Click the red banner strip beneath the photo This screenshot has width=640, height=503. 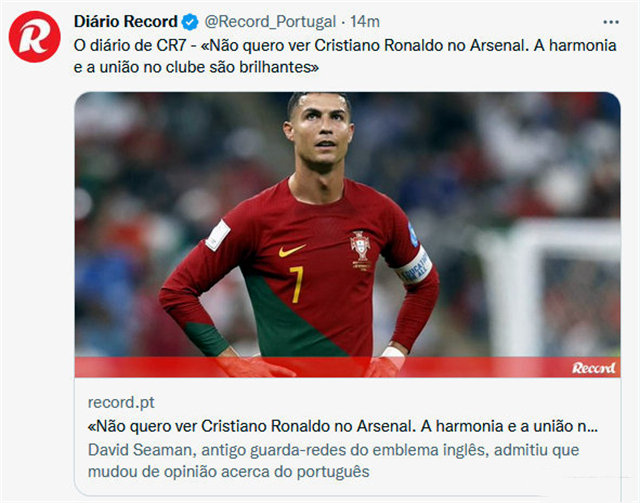[347, 367]
